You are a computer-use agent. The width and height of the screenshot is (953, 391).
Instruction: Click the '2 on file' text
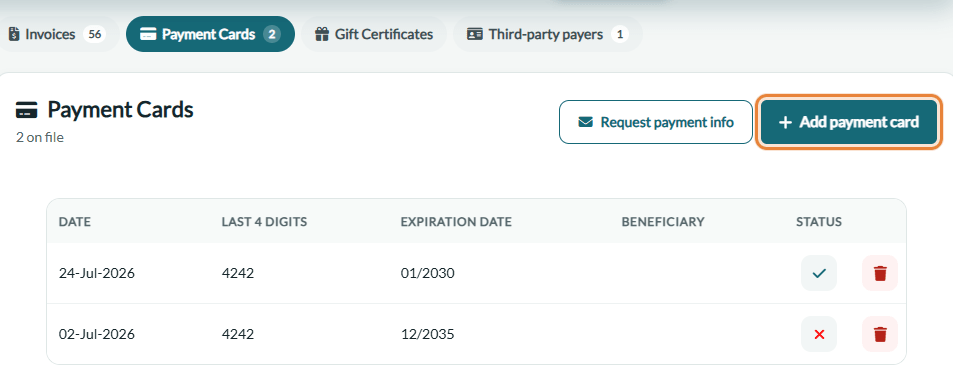tap(40, 137)
